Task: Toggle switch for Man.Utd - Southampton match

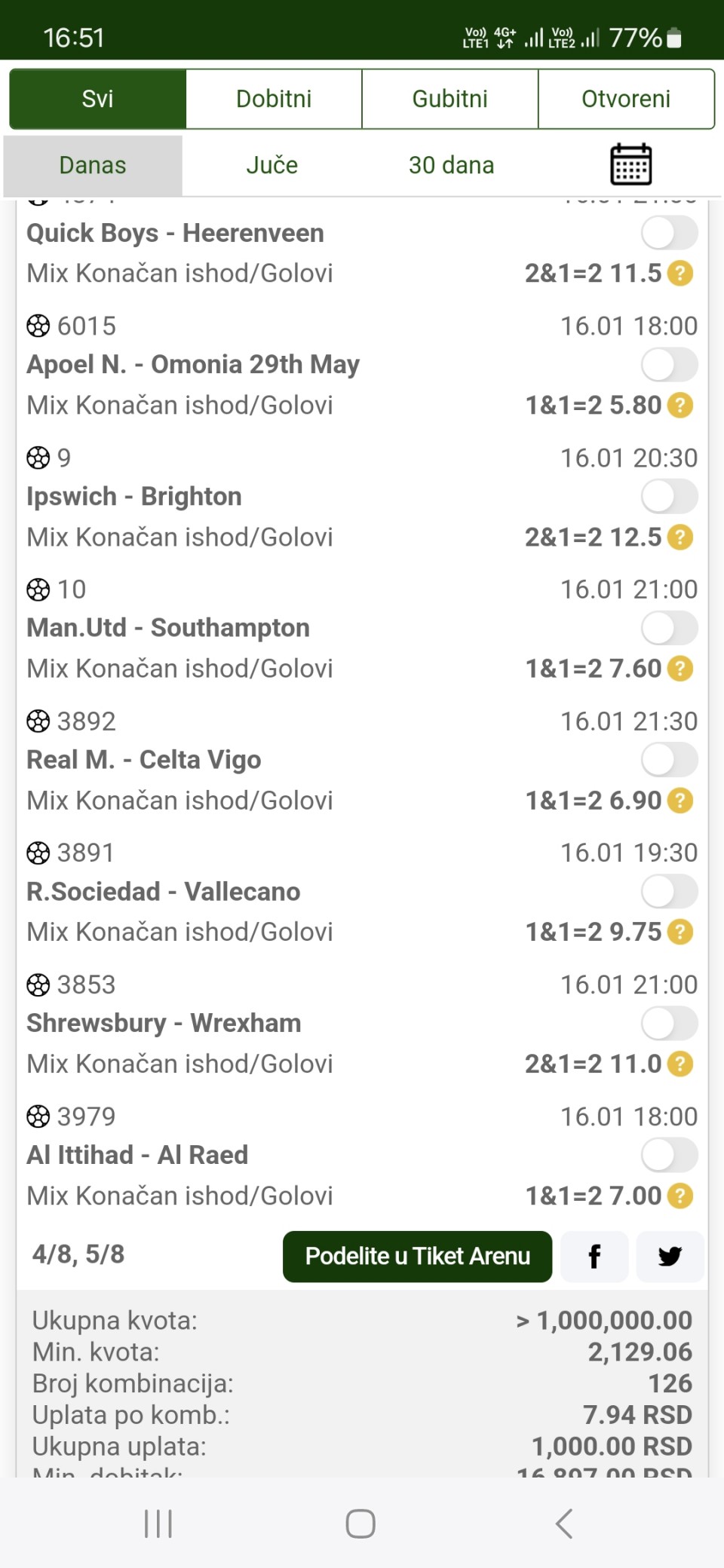Action: [x=669, y=628]
